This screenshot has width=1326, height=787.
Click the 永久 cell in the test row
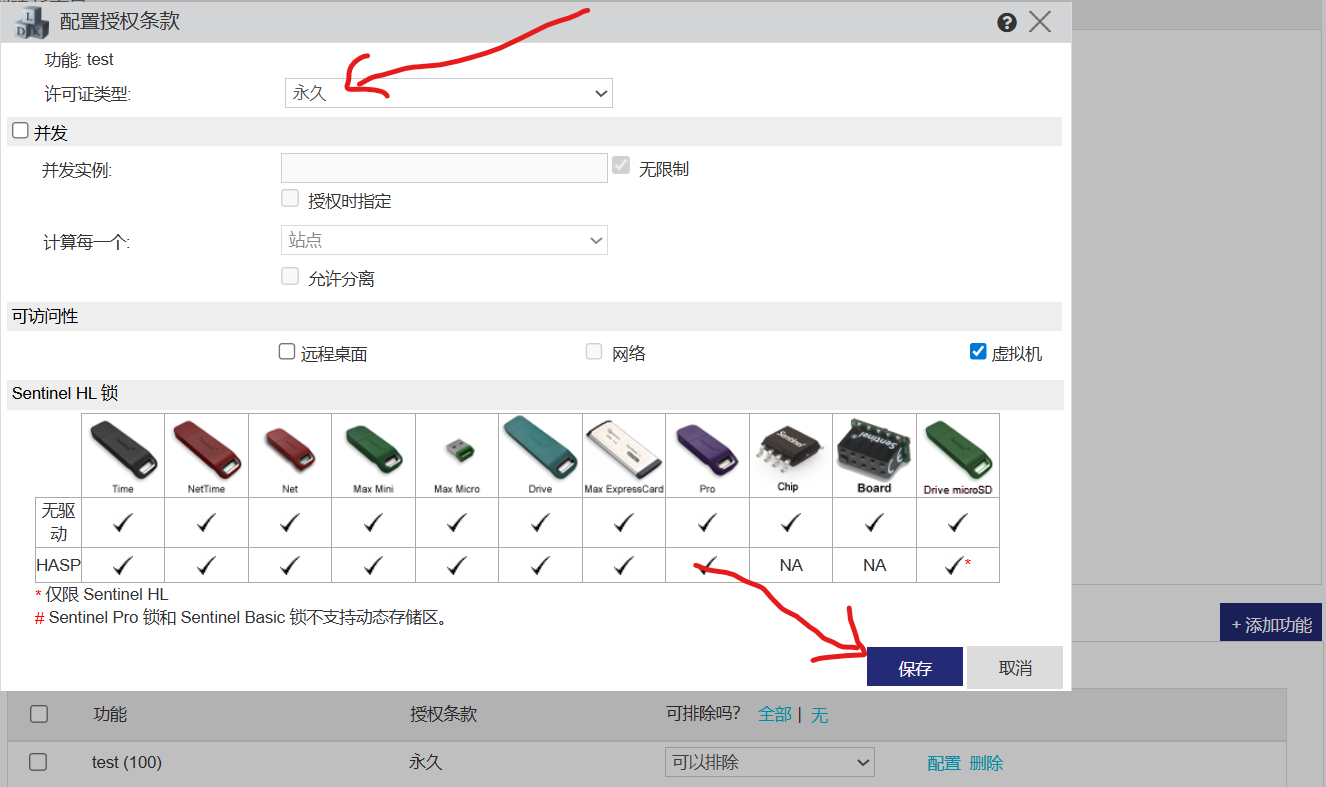tap(426, 762)
